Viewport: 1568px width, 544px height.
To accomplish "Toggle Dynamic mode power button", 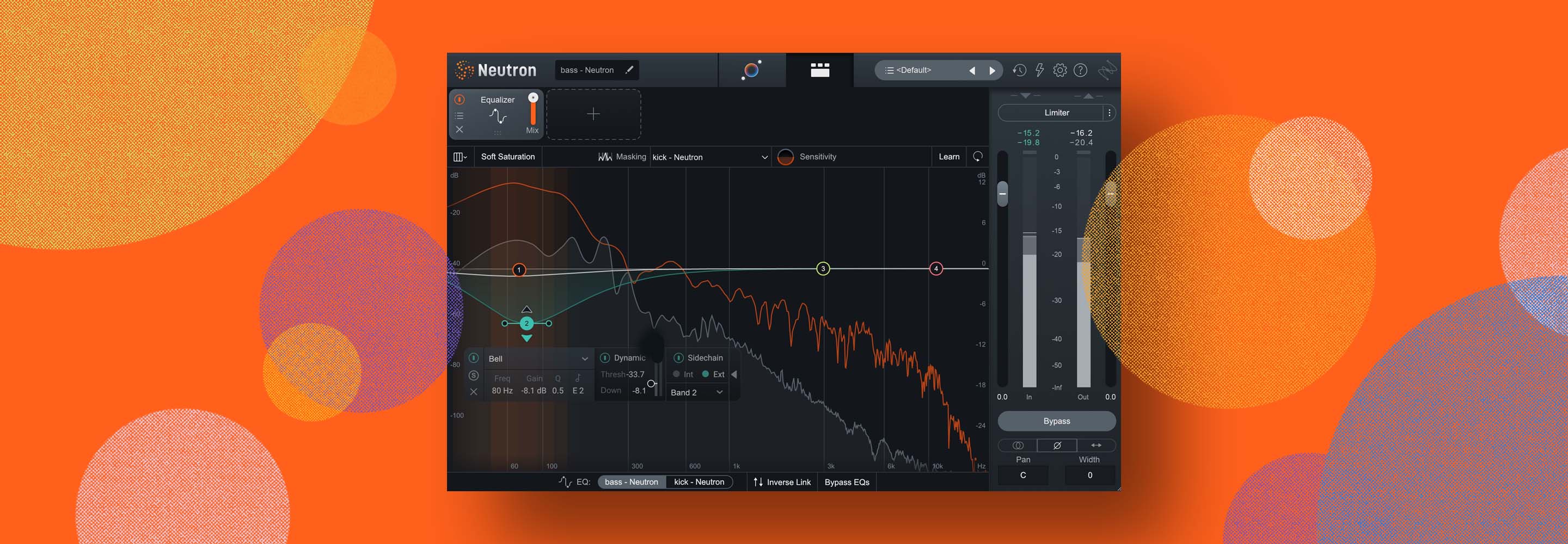I will click(605, 358).
